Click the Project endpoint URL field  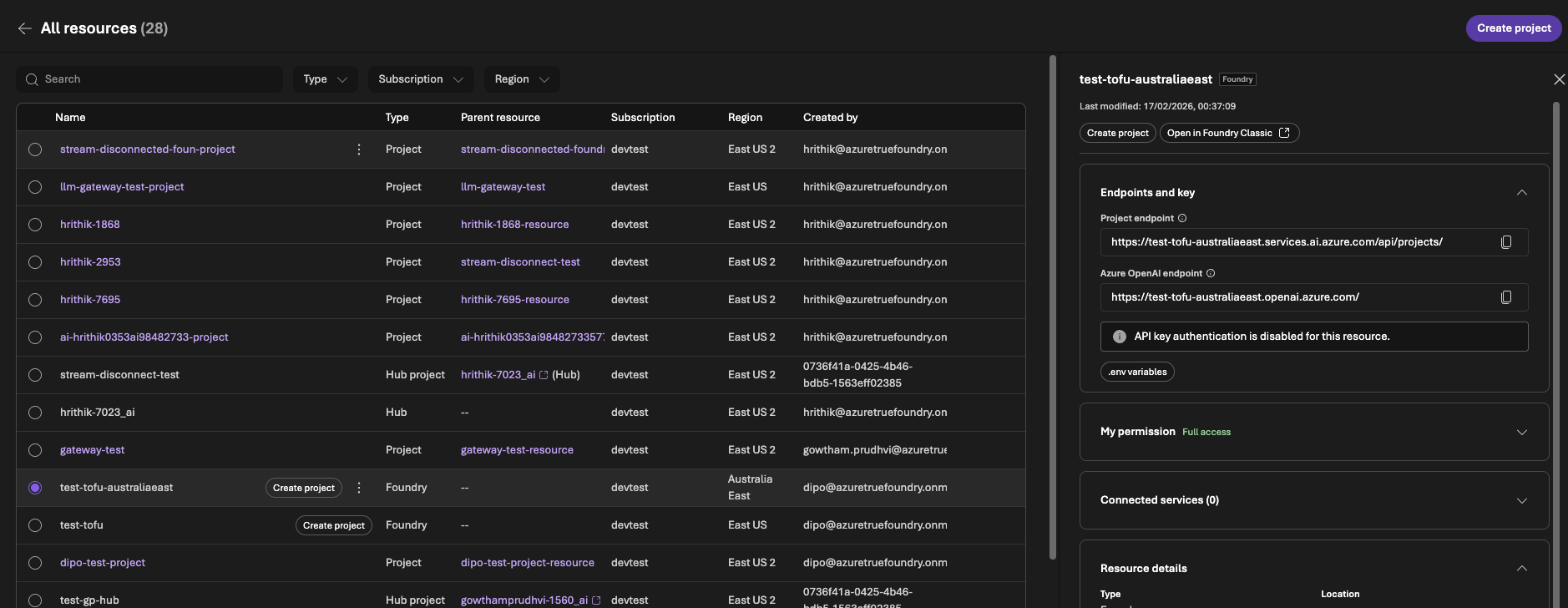1314,242
